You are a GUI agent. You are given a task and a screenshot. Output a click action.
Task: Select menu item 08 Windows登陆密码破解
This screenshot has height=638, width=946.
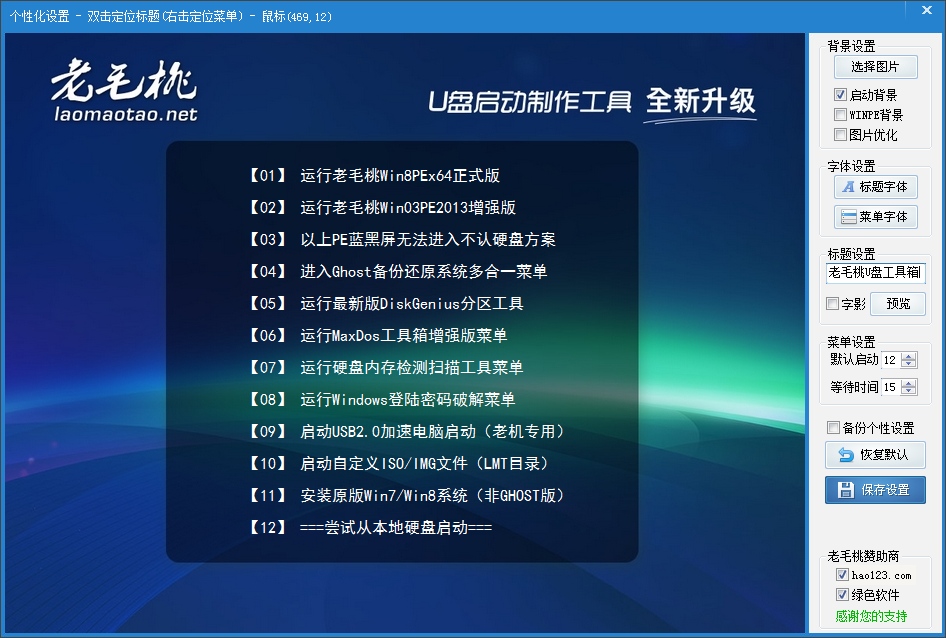(x=381, y=400)
